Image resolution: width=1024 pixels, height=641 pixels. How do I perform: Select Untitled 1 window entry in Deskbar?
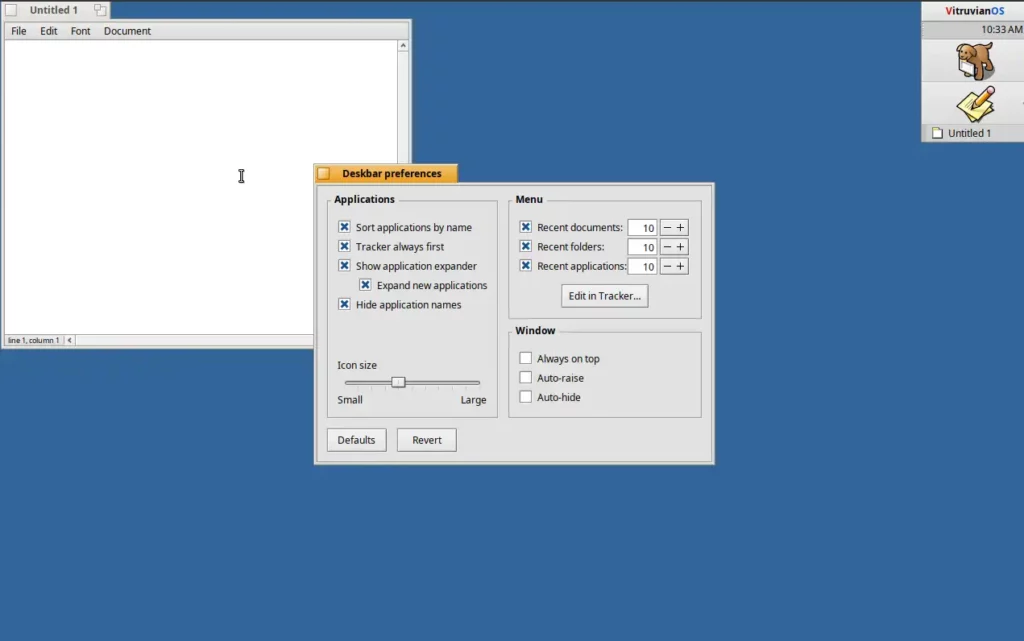click(x=968, y=133)
